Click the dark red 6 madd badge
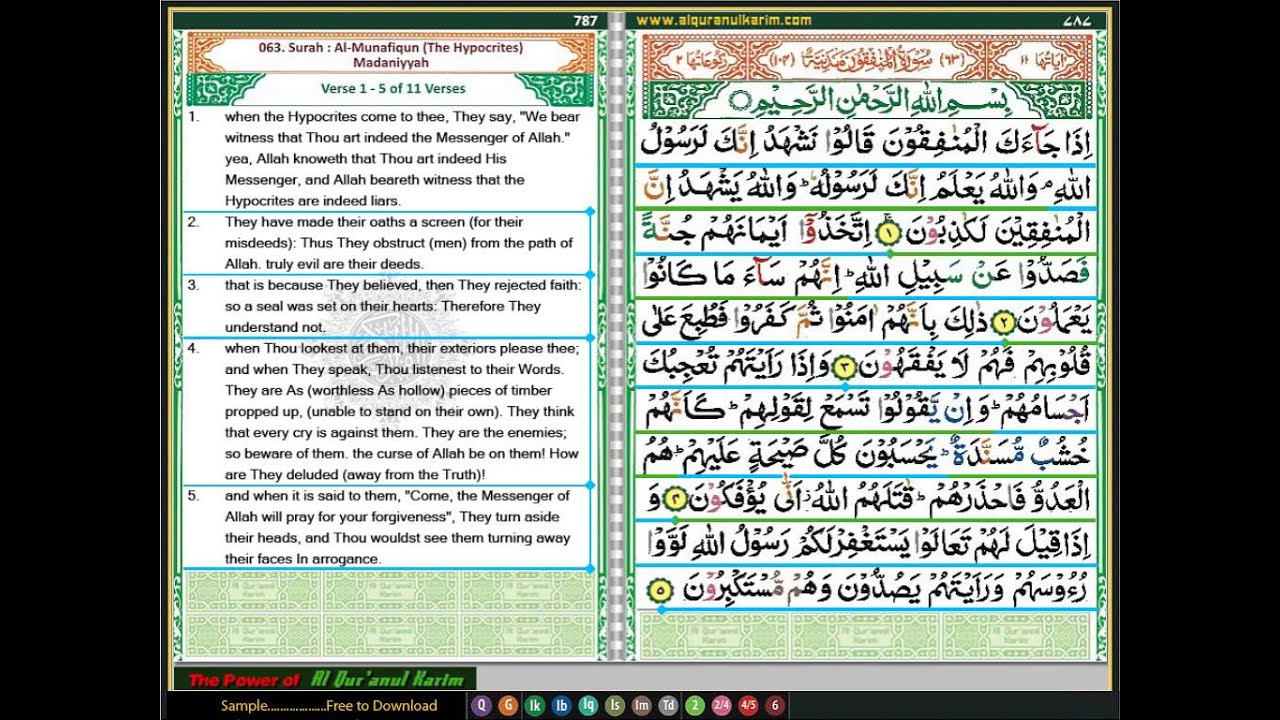This screenshot has width=1280, height=720. tap(775, 705)
